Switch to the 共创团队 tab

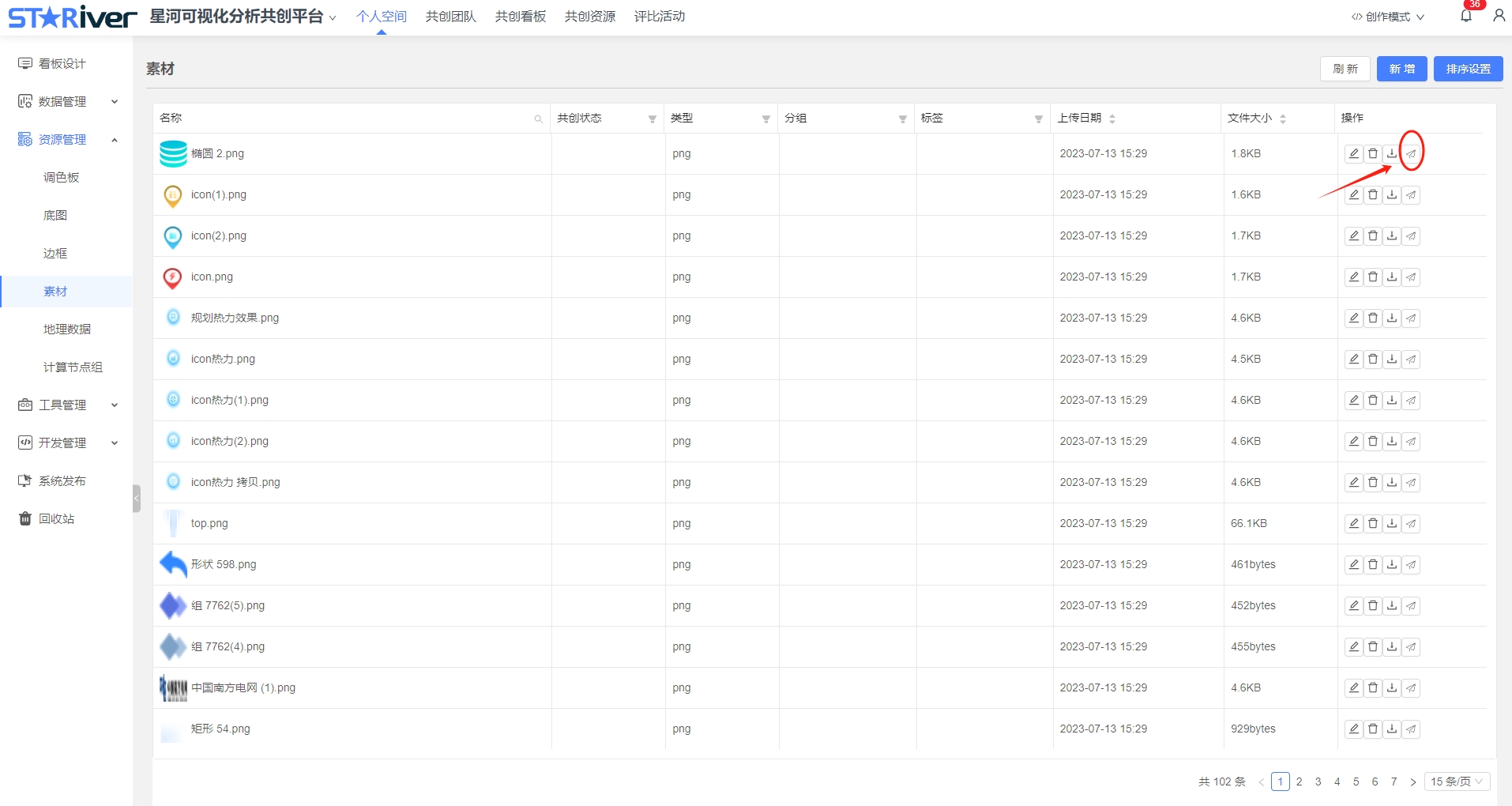coord(451,17)
